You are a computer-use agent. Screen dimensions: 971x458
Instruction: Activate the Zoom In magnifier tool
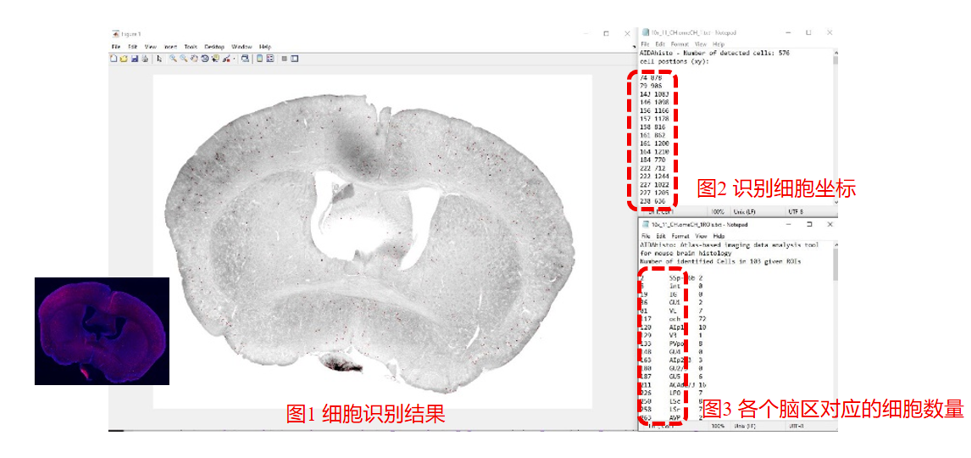[x=173, y=59]
